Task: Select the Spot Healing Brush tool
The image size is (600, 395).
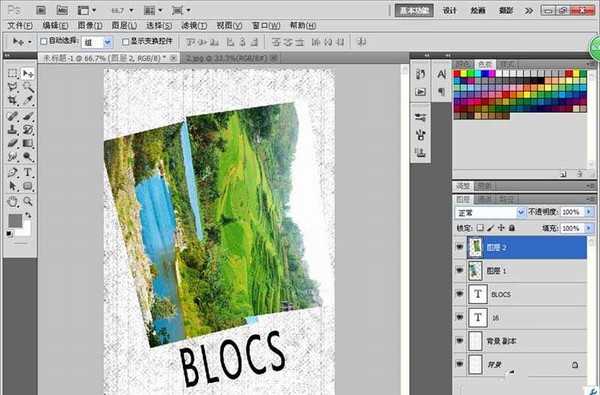Action: (x=13, y=116)
